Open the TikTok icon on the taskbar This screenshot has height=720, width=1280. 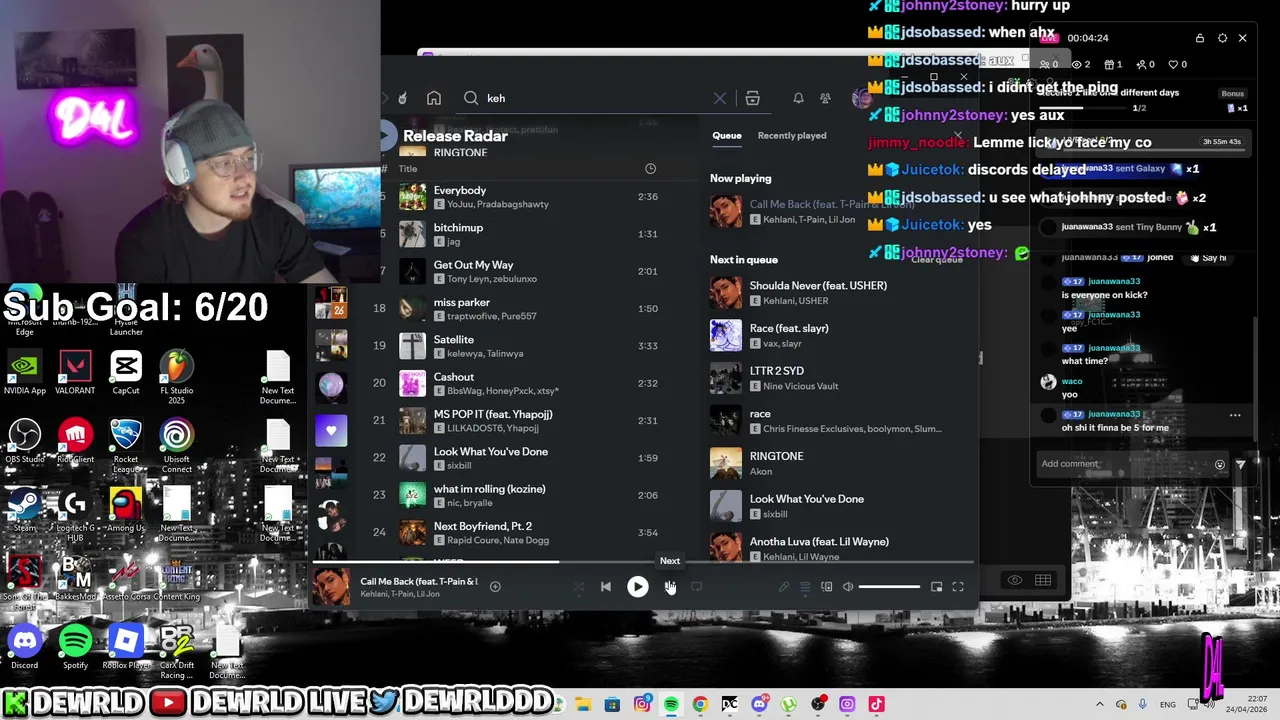pyautogui.click(x=876, y=704)
